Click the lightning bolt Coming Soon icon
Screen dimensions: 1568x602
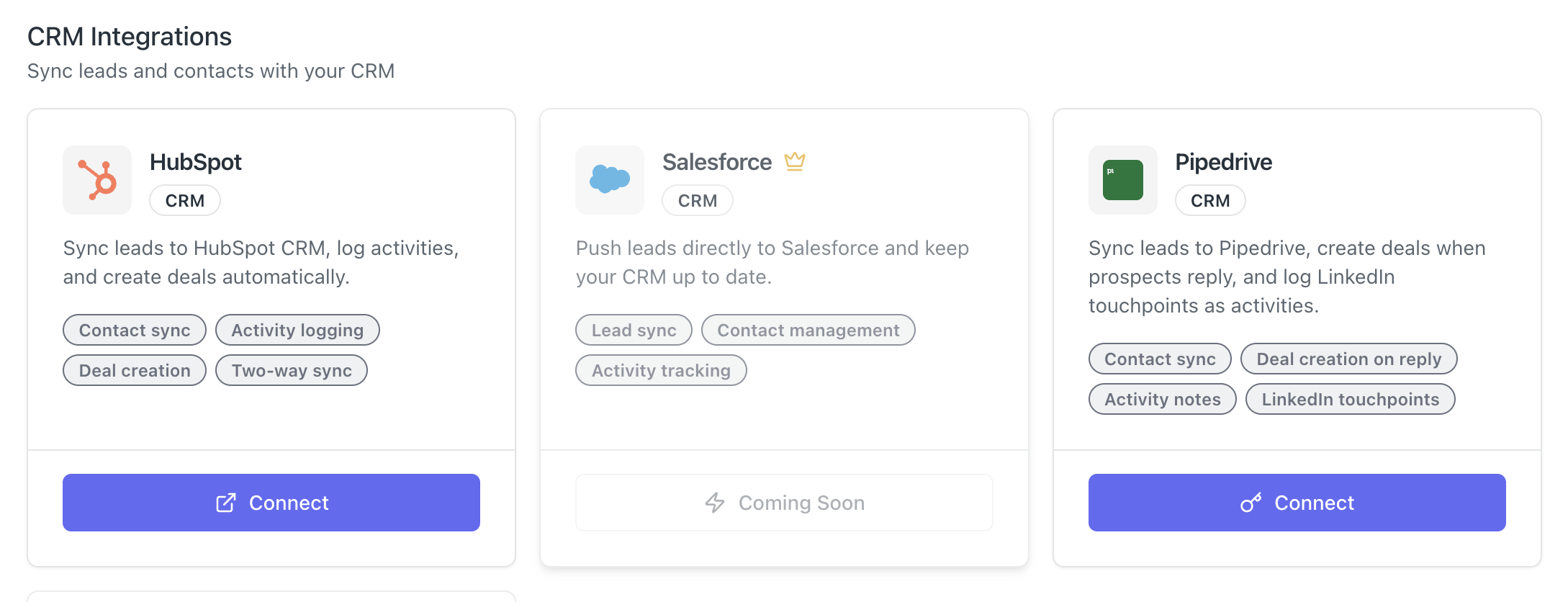tap(715, 503)
